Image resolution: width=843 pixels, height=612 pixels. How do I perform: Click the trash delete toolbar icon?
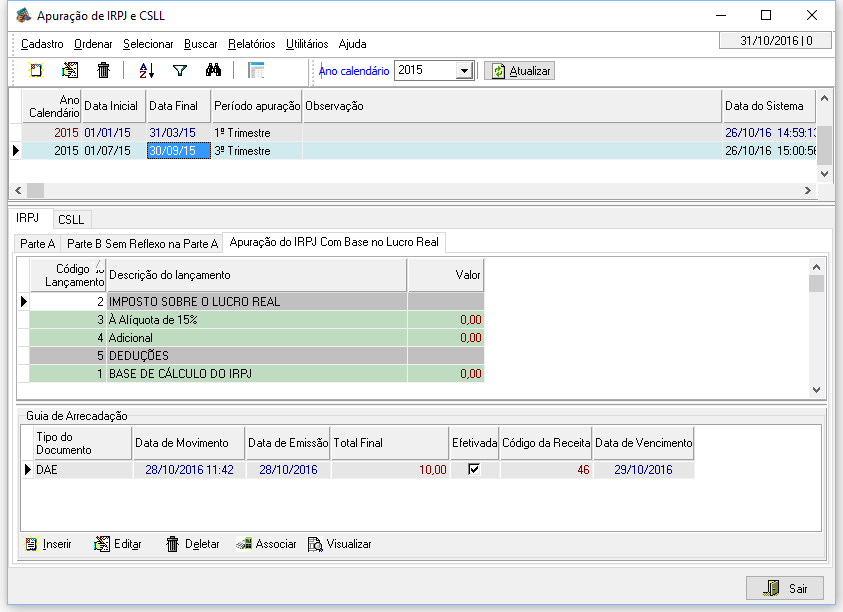click(103, 70)
